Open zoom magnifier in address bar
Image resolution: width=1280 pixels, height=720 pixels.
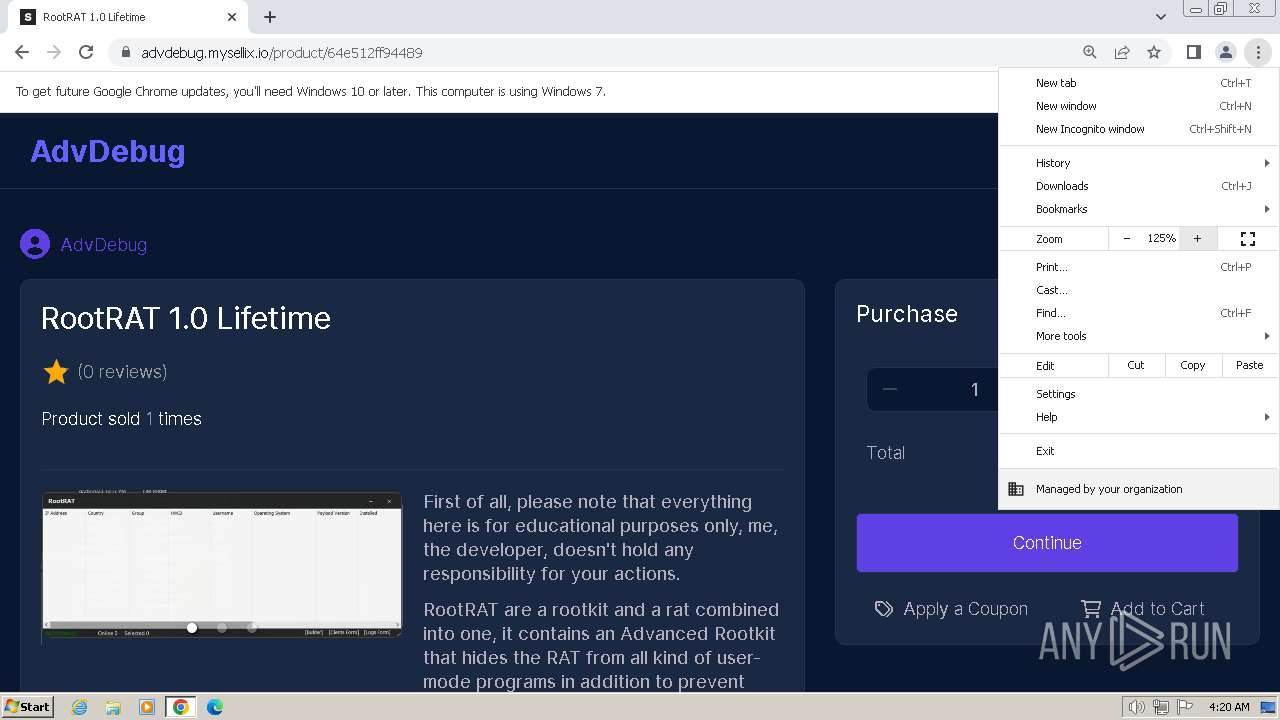[x=1090, y=52]
